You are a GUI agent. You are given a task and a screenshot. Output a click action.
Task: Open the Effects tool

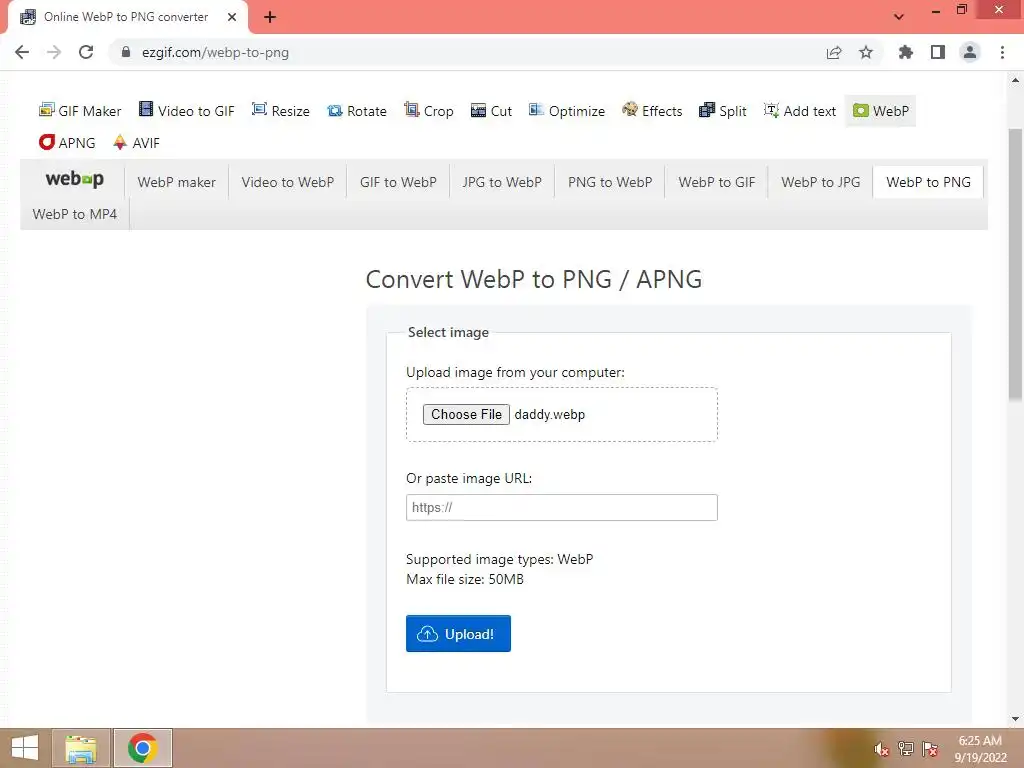(x=652, y=111)
